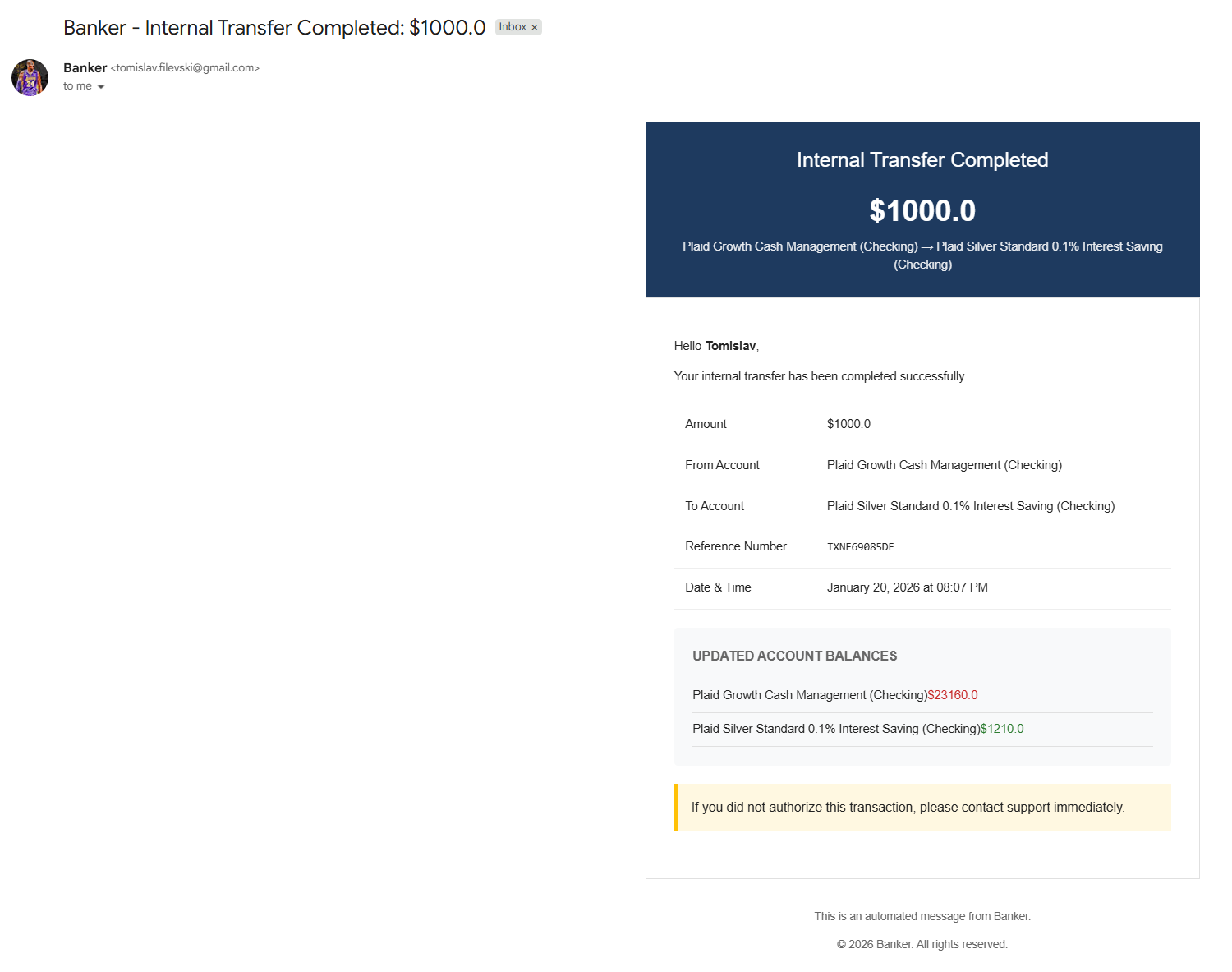Click the sender name Banker
Viewport: 1232px width, 972px height.
pyautogui.click(x=85, y=67)
